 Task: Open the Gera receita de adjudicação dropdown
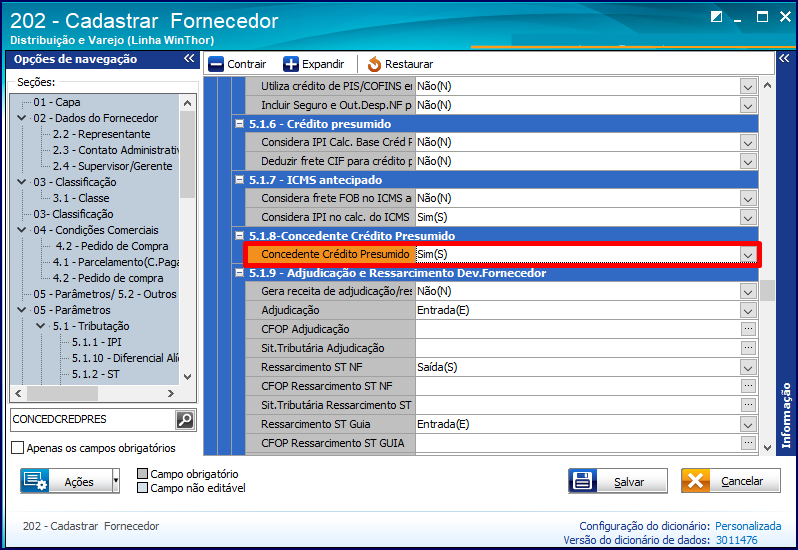coord(748,292)
